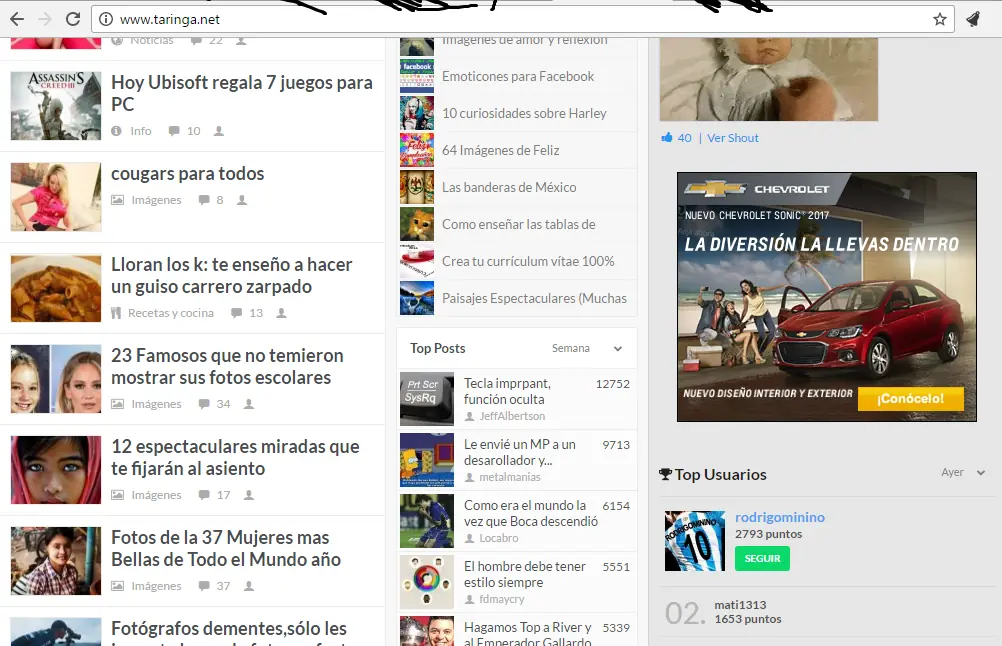Click comment icon on guiso carrero post
Viewport: 1002px width, 646px height.
tap(236, 313)
